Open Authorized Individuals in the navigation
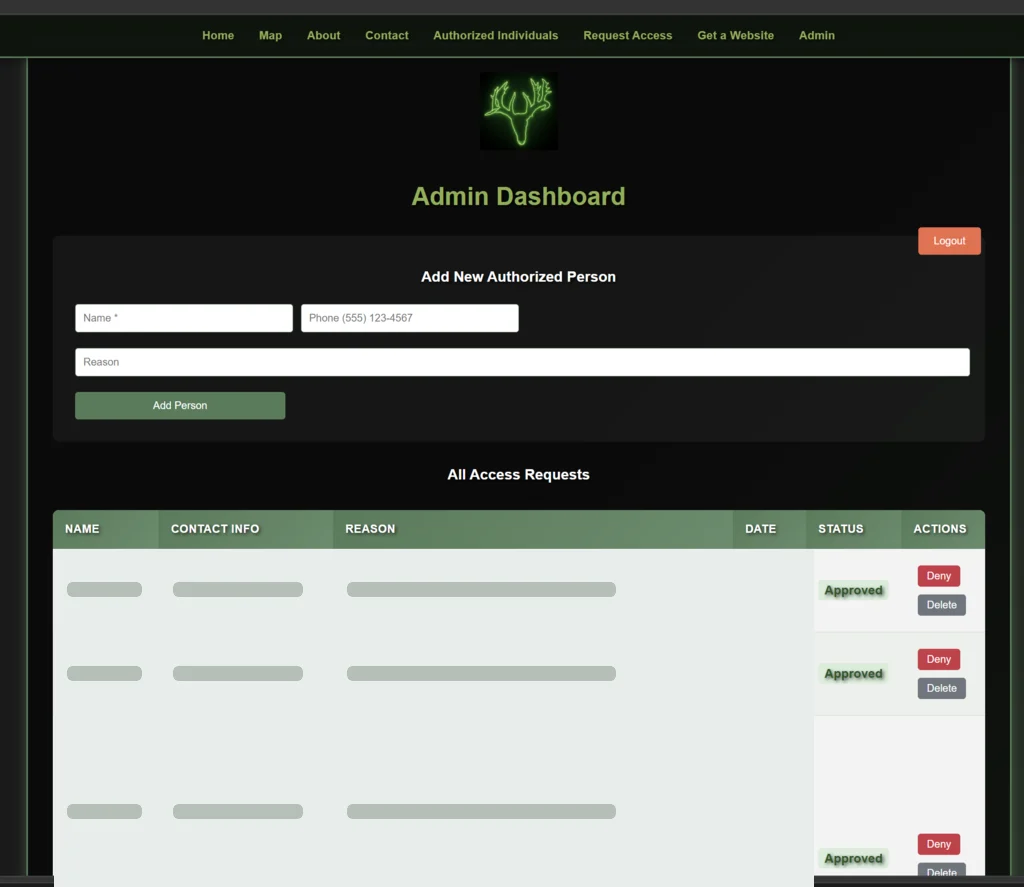This screenshot has height=887, width=1024. point(496,35)
